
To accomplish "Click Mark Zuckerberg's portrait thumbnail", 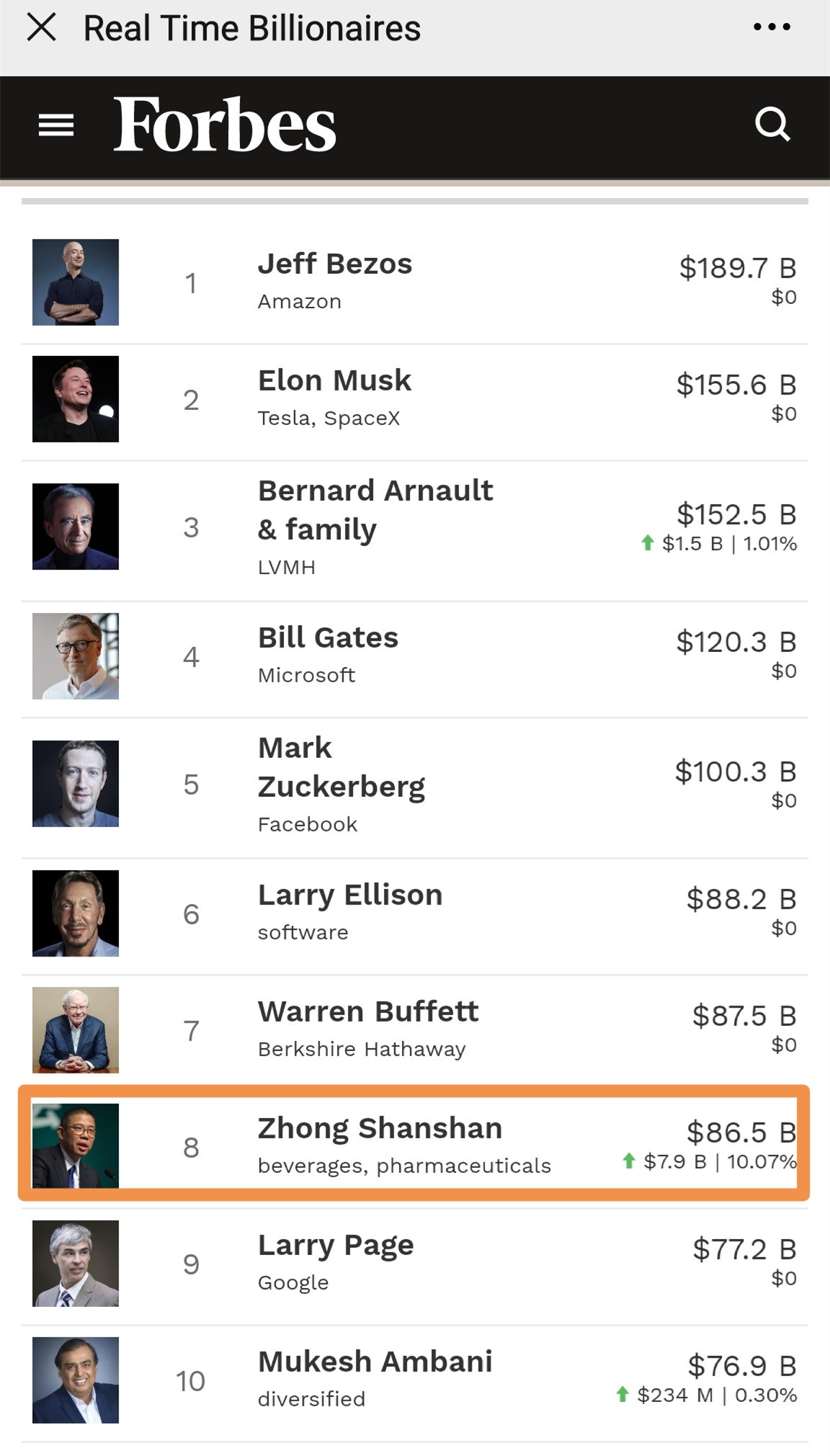I will click(76, 784).
